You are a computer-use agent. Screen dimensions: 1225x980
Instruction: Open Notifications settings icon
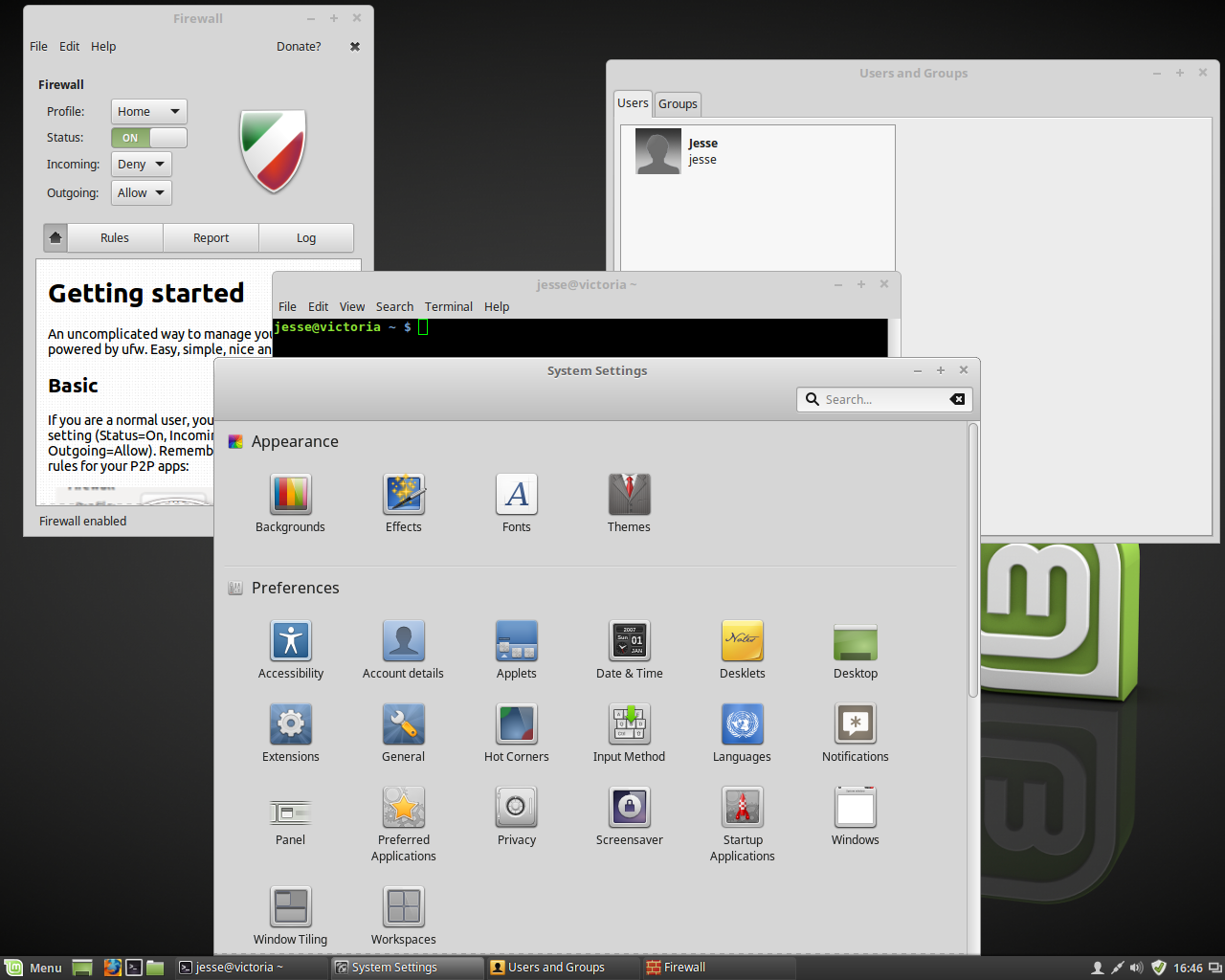click(x=856, y=724)
